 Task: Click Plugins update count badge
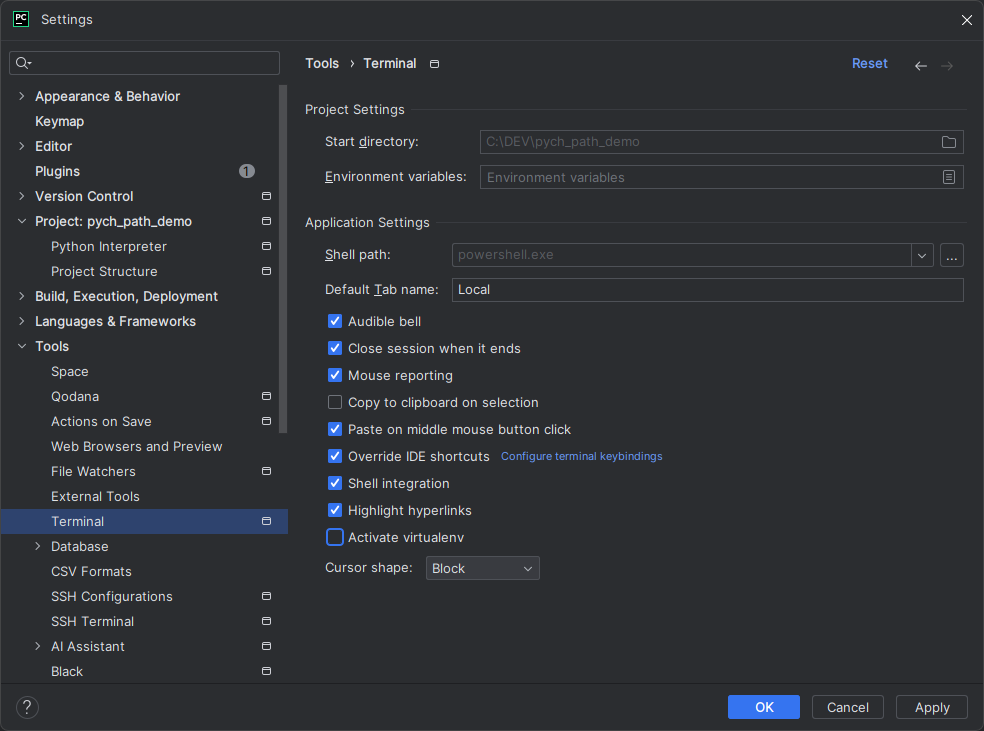point(247,171)
